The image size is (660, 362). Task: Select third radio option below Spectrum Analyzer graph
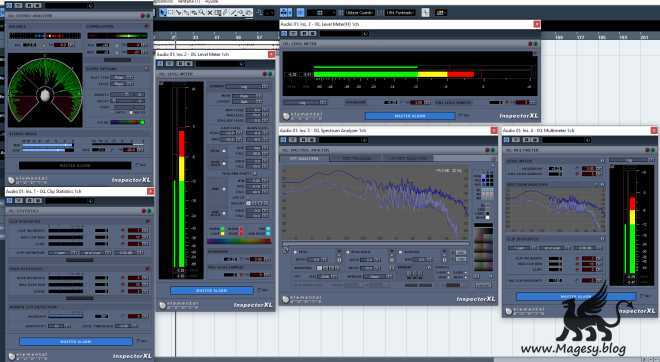(x=400, y=252)
